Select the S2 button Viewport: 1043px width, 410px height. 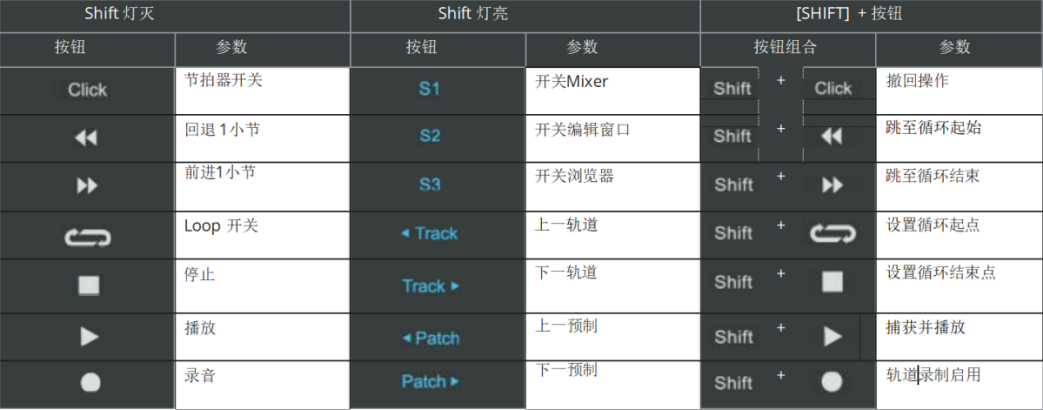[430, 136]
